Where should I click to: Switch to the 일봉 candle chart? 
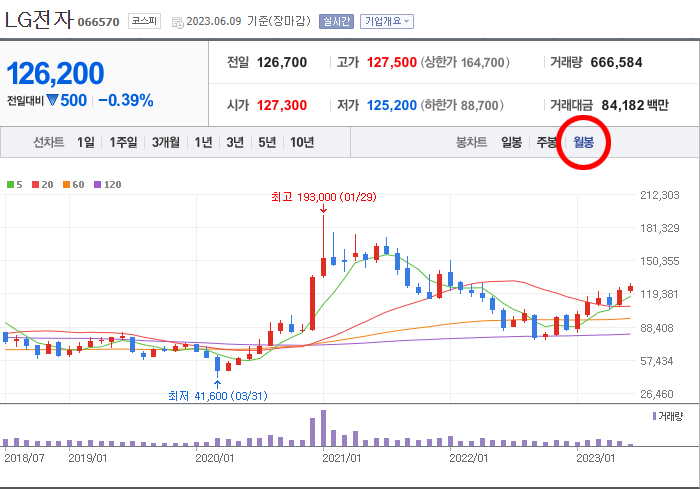point(512,142)
